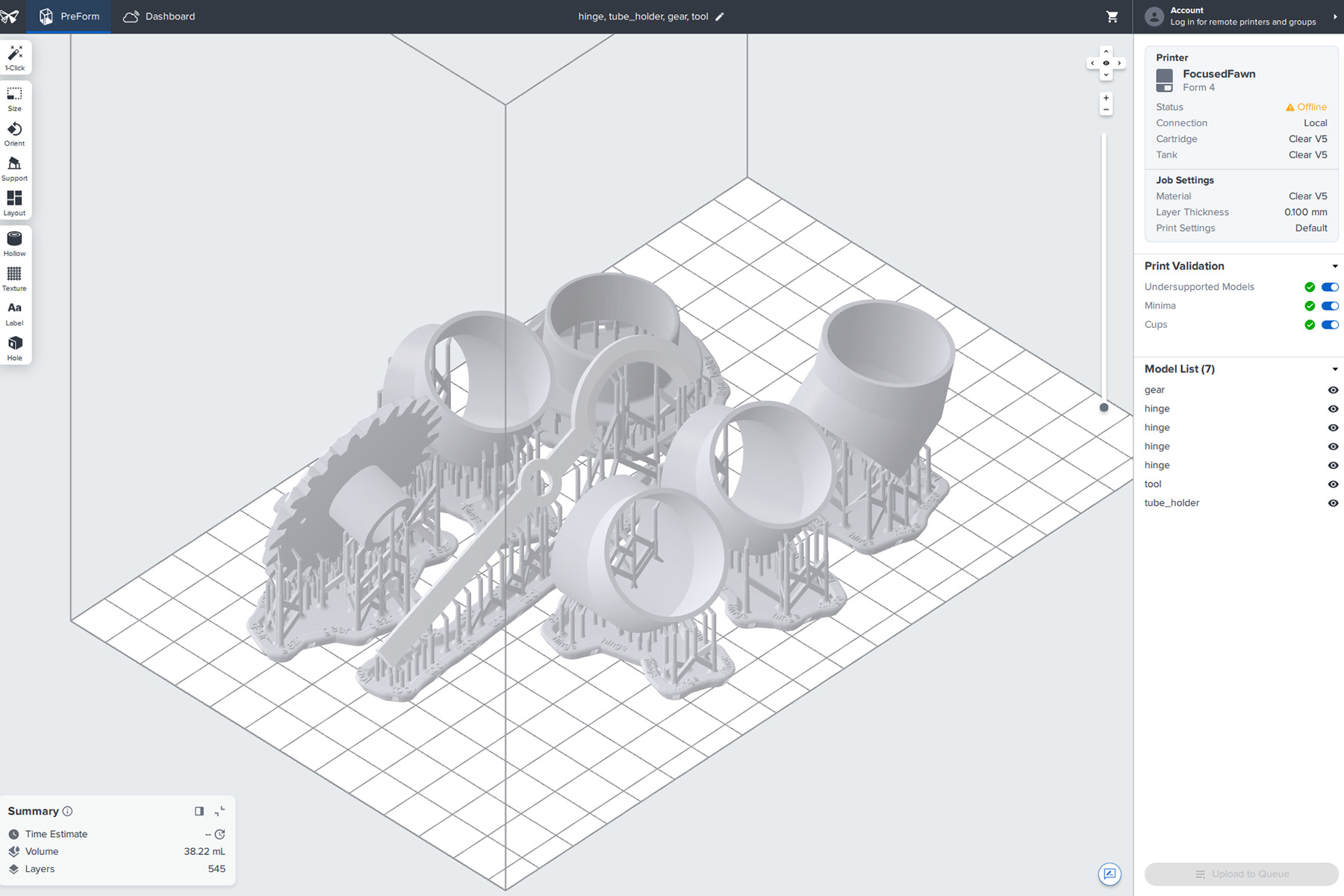Click Upload to Queue button
1344x896 pixels.
click(x=1241, y=874)
